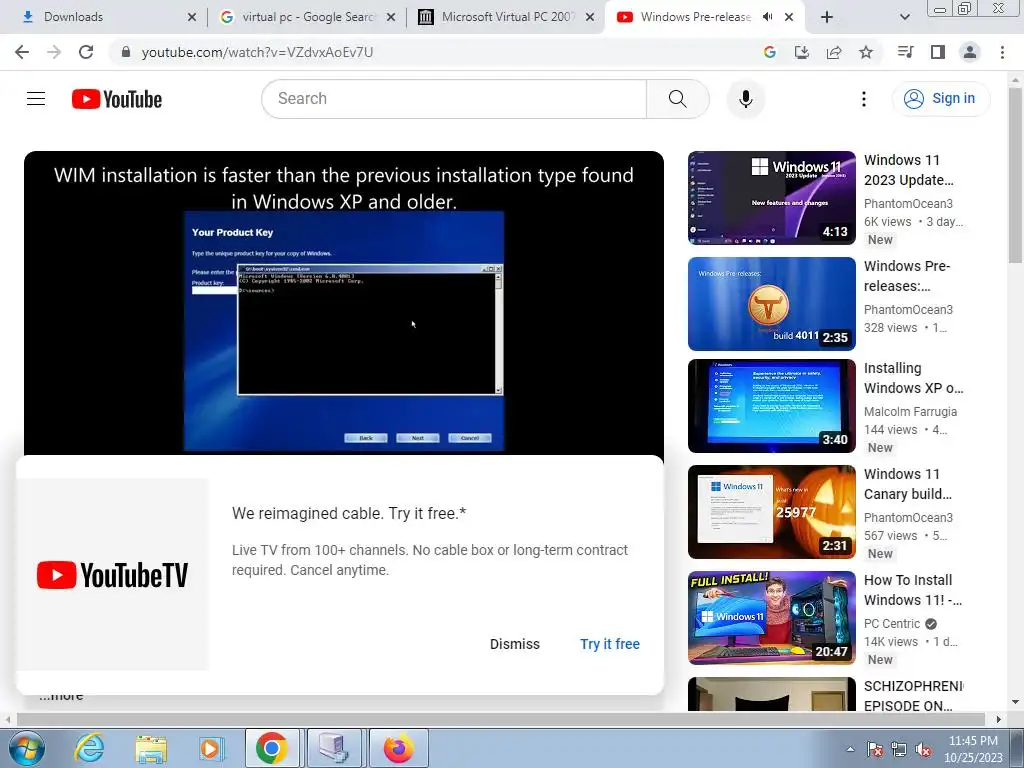Image resolution: width=1024 pixels, height=768 pixels.
Task: Click the muted volume tray icon
Action: pos(923,749)
